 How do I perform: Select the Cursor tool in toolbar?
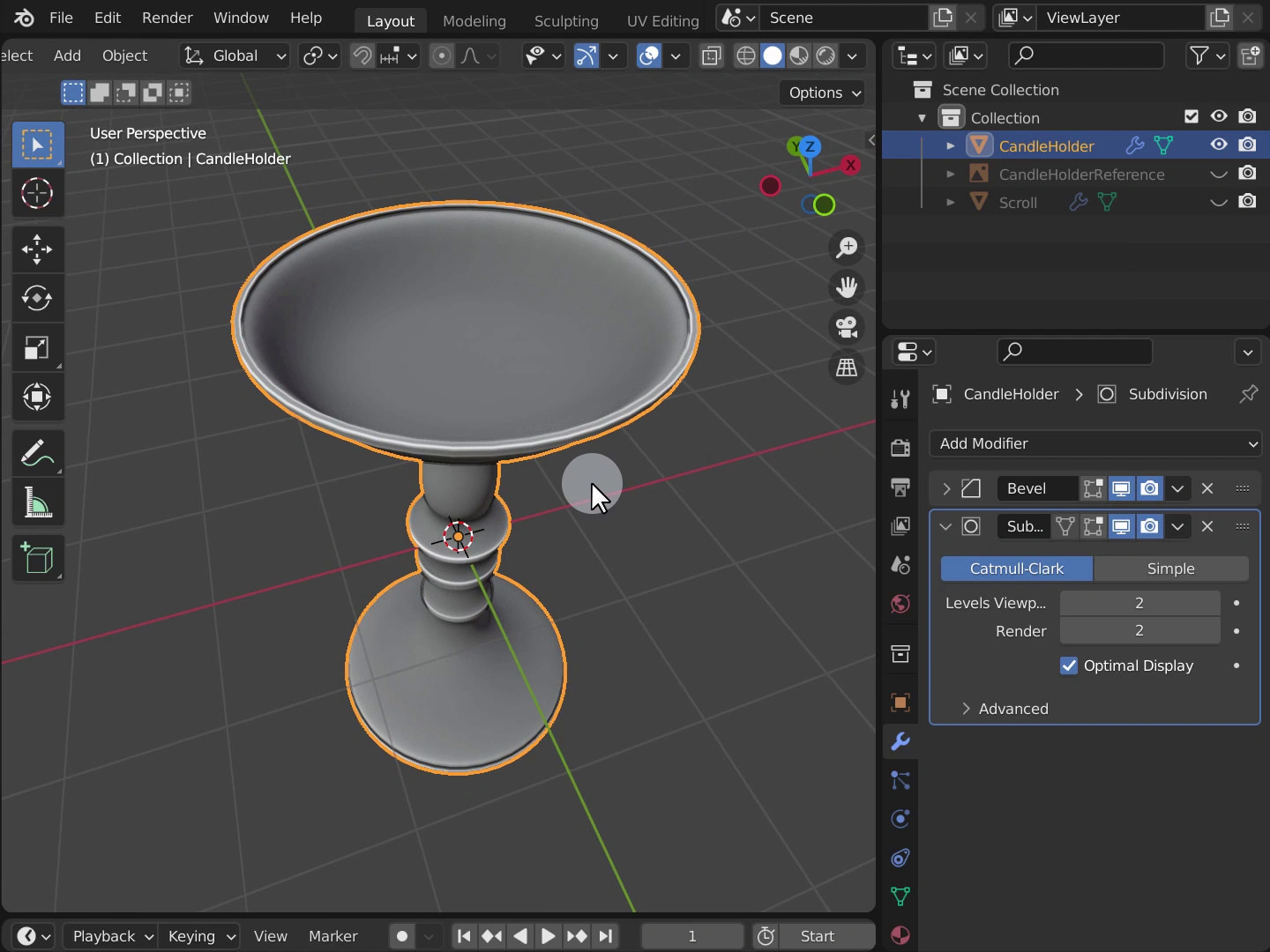pyautogui.click(x=37, y=193)
